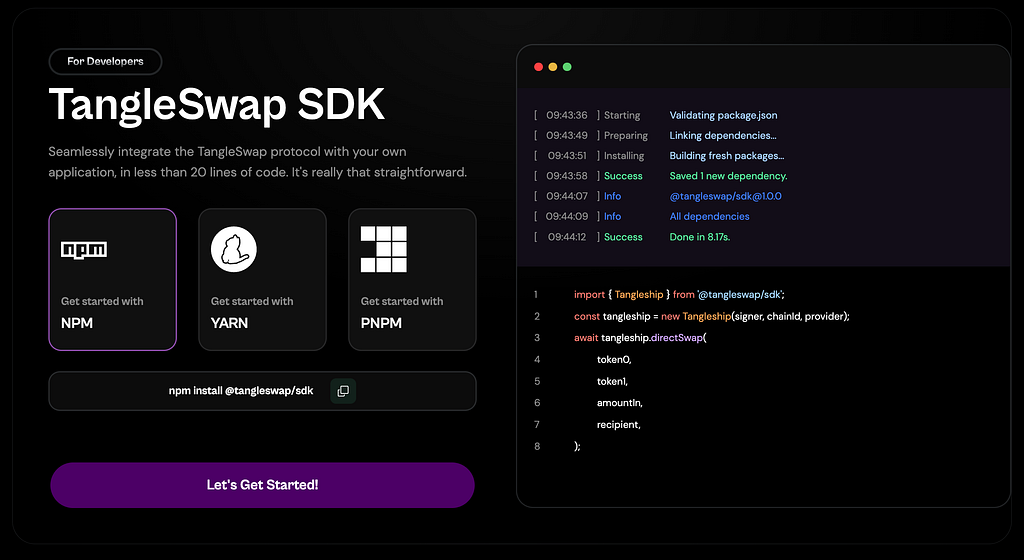Viewport: 1024px width, 560px height.
Task: Select the Get started with PNPM card
Action: 412,279
